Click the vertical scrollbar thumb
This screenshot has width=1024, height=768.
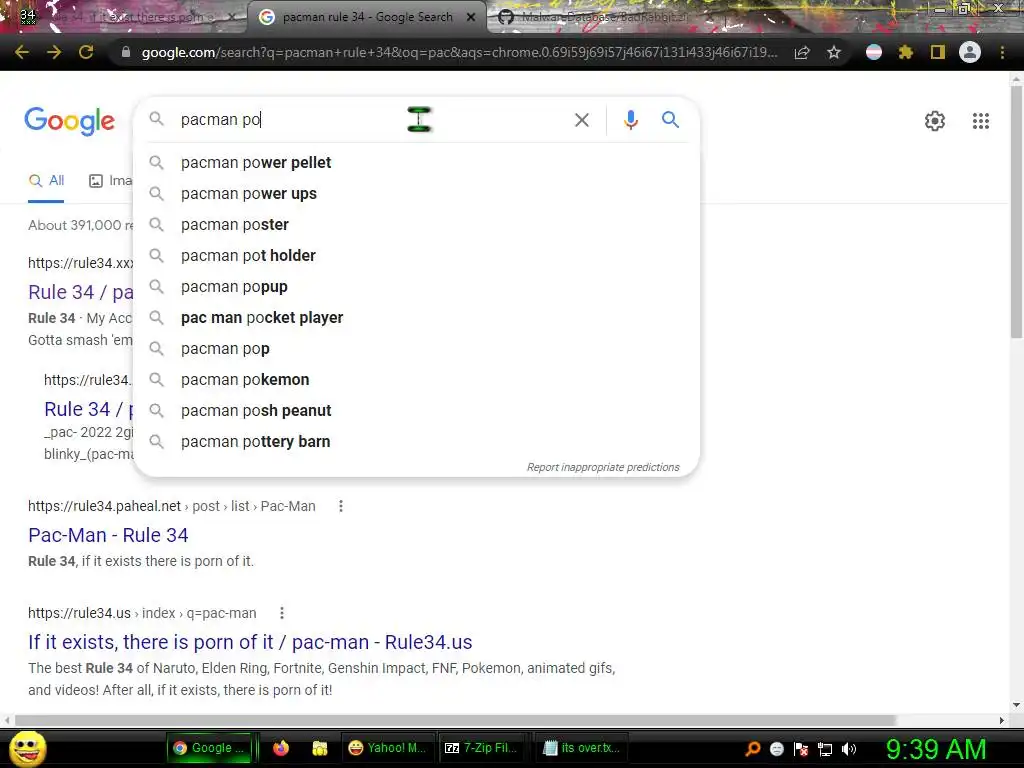(x=1016, y=212)
